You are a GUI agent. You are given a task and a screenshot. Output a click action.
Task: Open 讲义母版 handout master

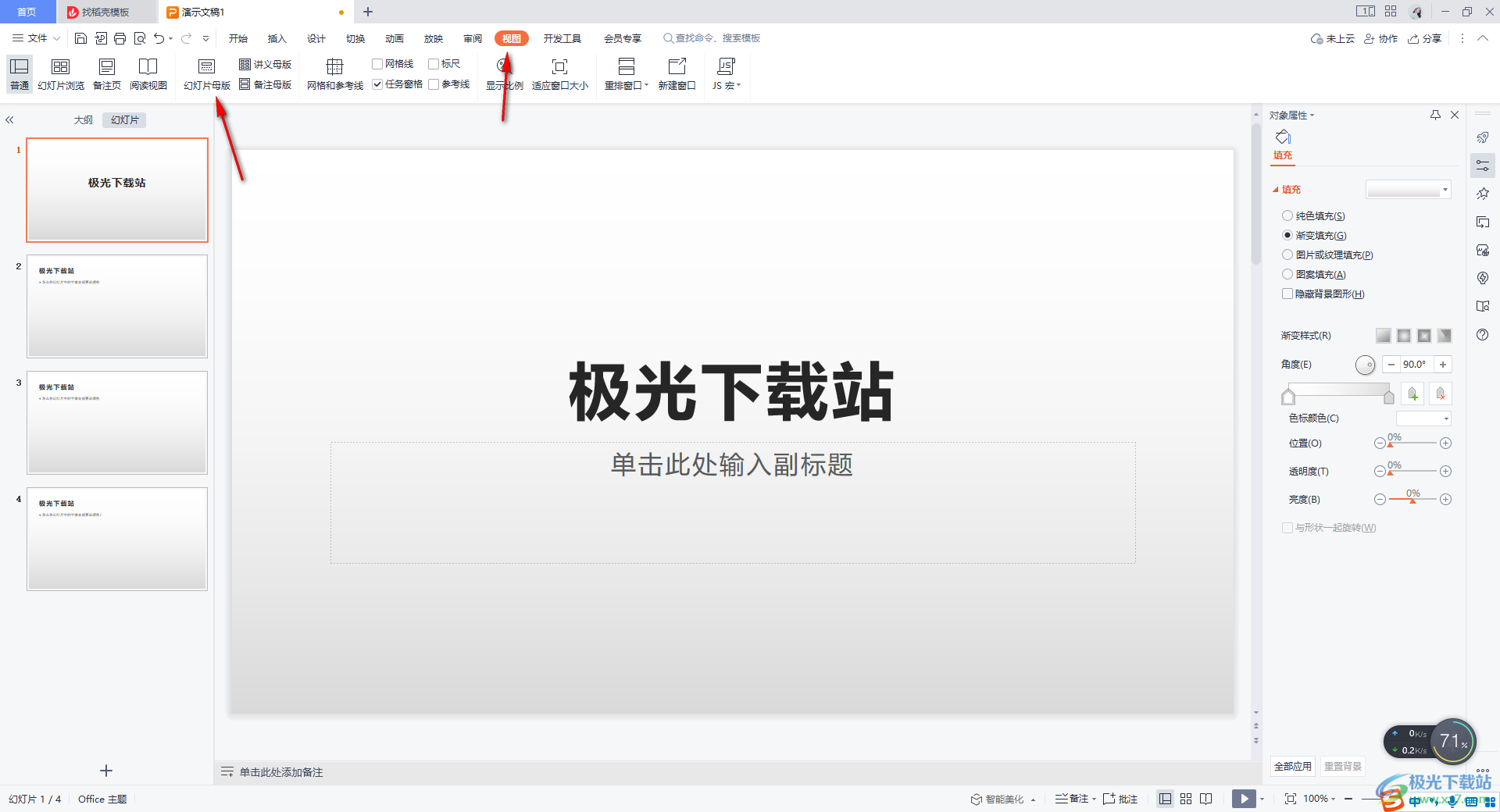pos(266,64)
